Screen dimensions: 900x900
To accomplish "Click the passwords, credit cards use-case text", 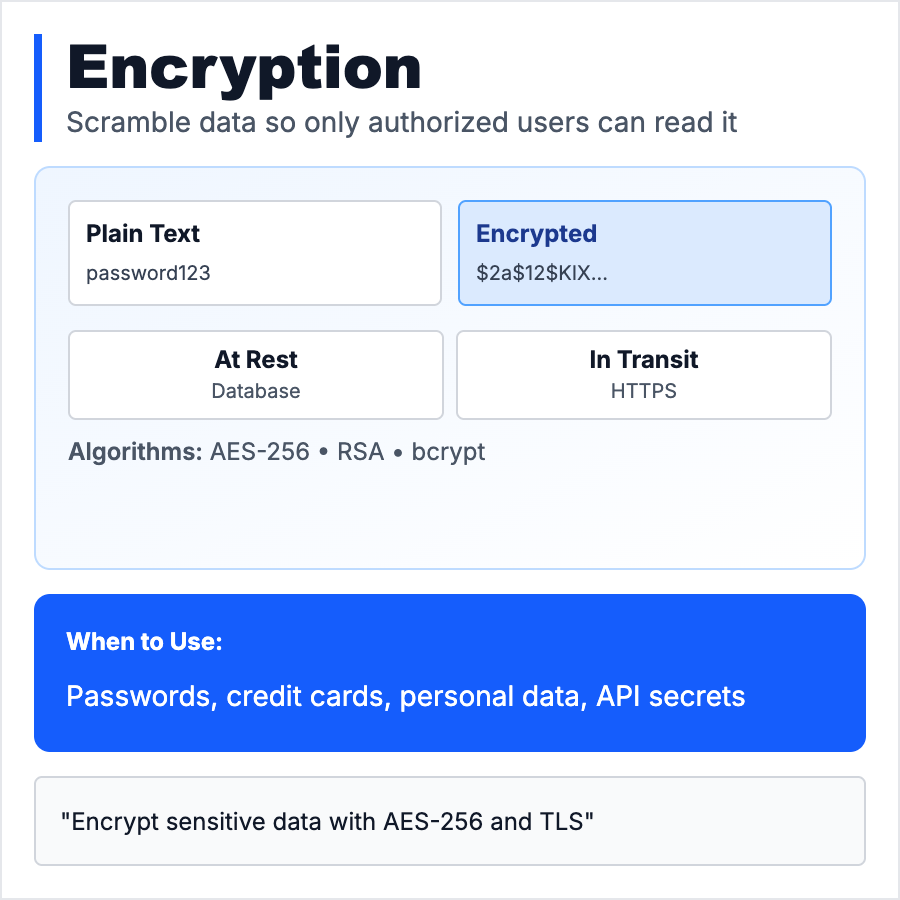I will pos(405,697).
